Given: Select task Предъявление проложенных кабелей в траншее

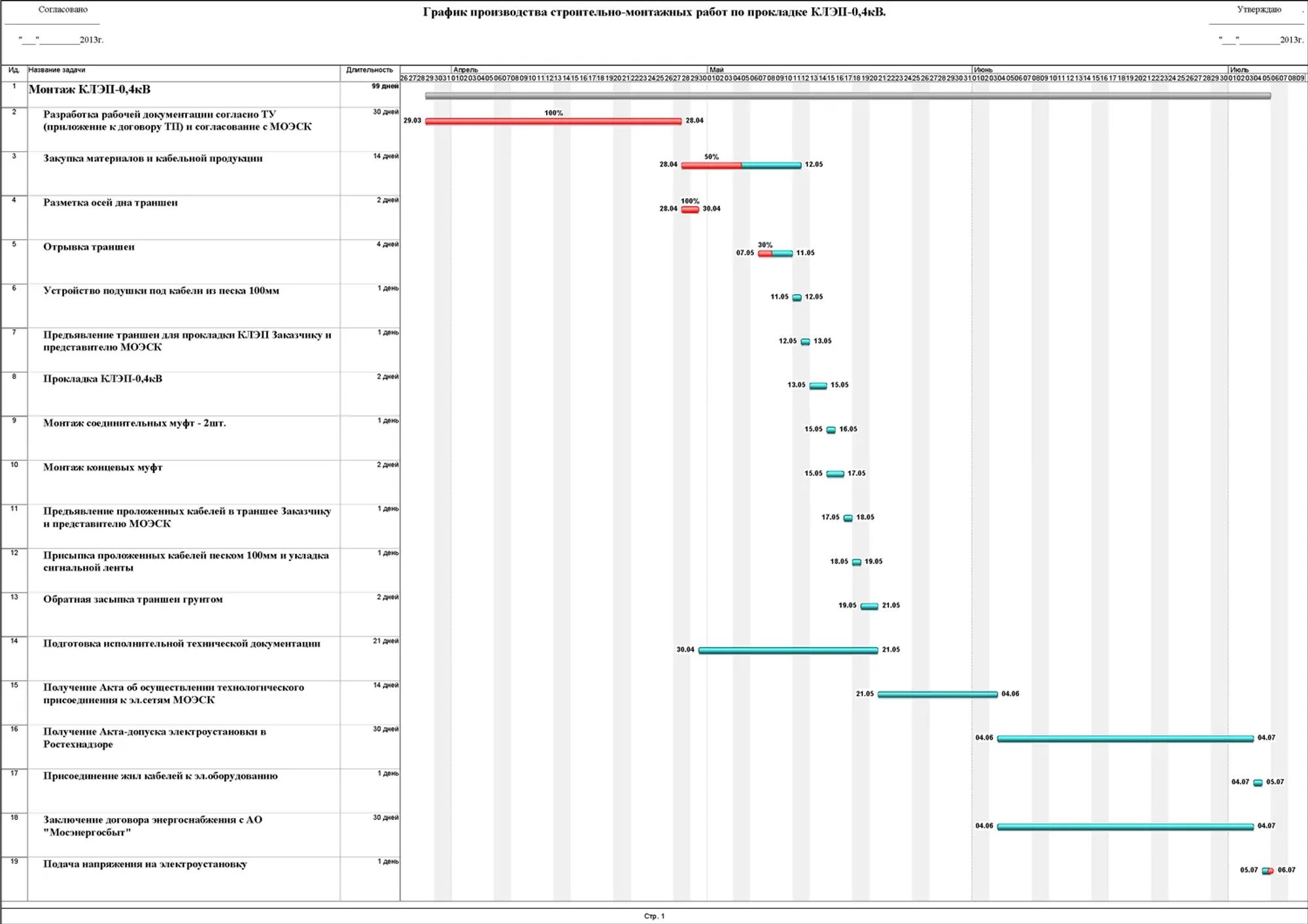Looking at the screenshot, I should tap(187, 517).
